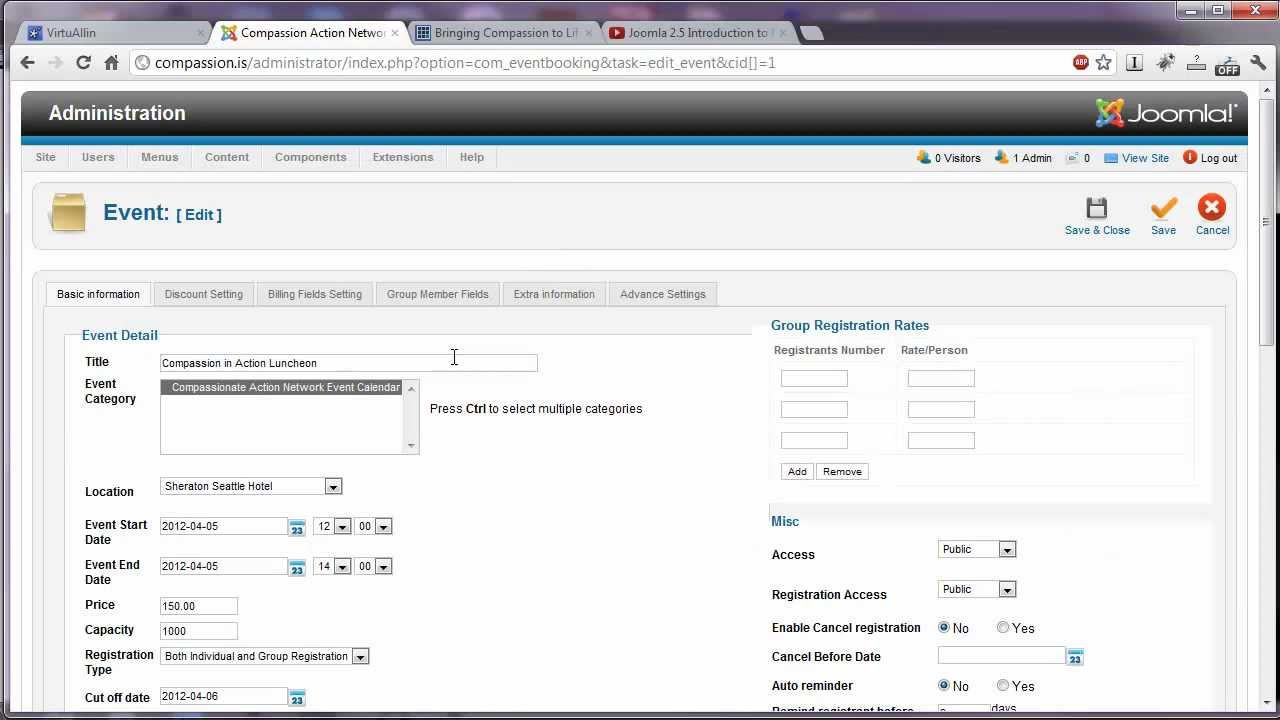Bookmark the page with star icon
This screenshot has height=720, width=1280.
tap(1104, 62)
